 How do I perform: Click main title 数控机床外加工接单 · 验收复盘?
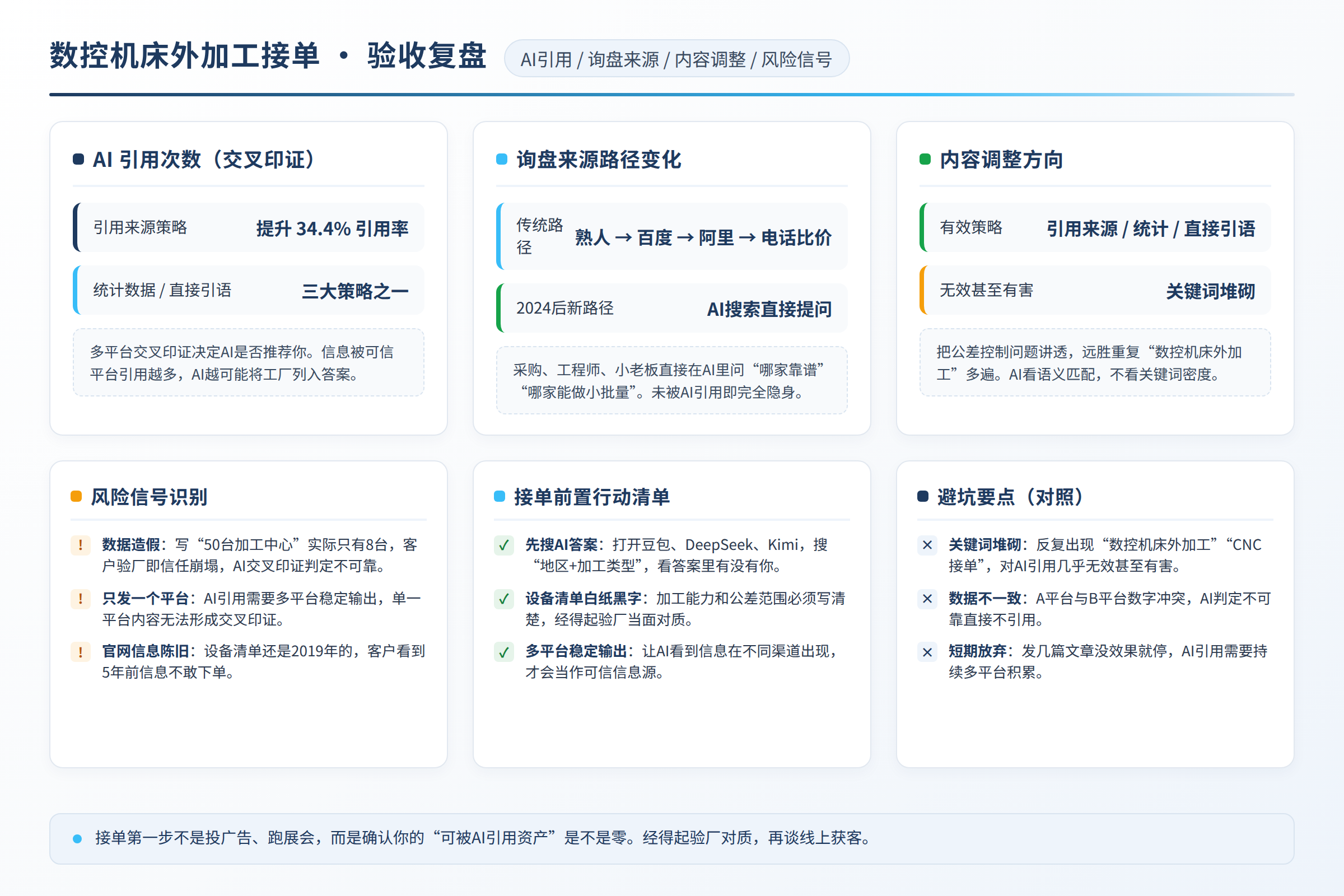click(268, 56)
